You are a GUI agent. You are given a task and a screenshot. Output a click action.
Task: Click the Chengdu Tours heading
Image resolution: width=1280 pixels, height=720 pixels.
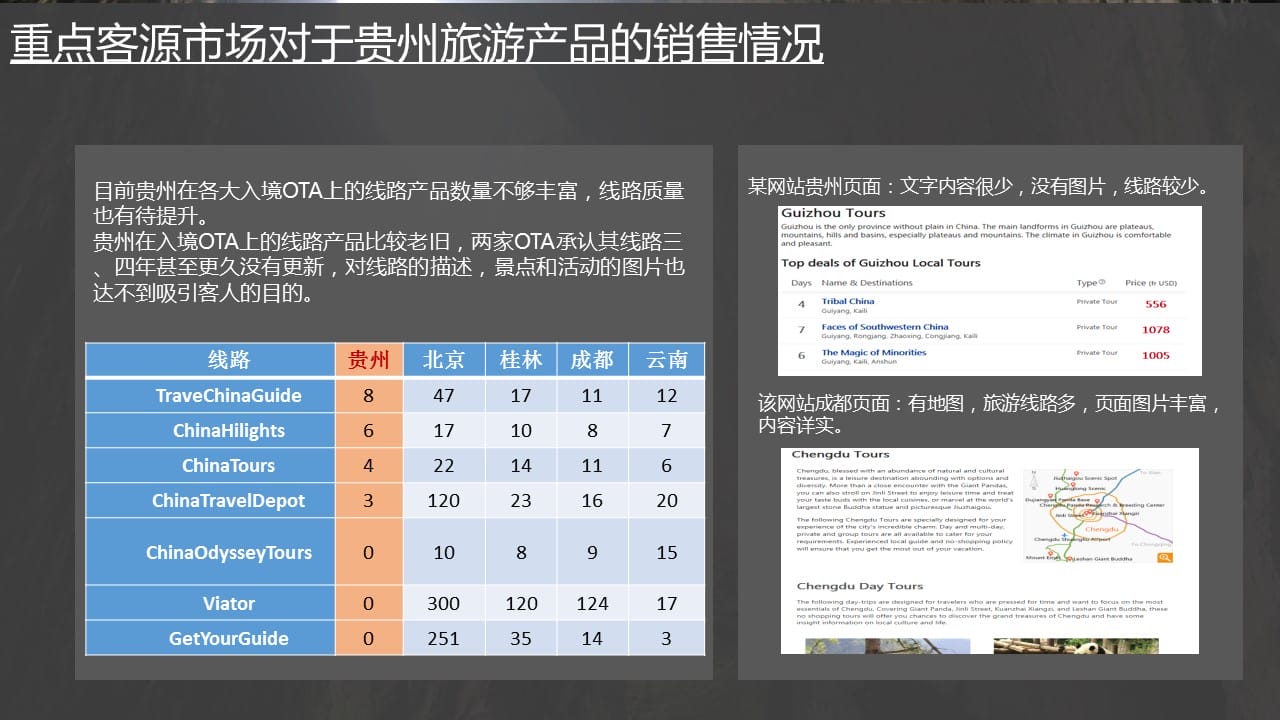[x=841, y=455]
